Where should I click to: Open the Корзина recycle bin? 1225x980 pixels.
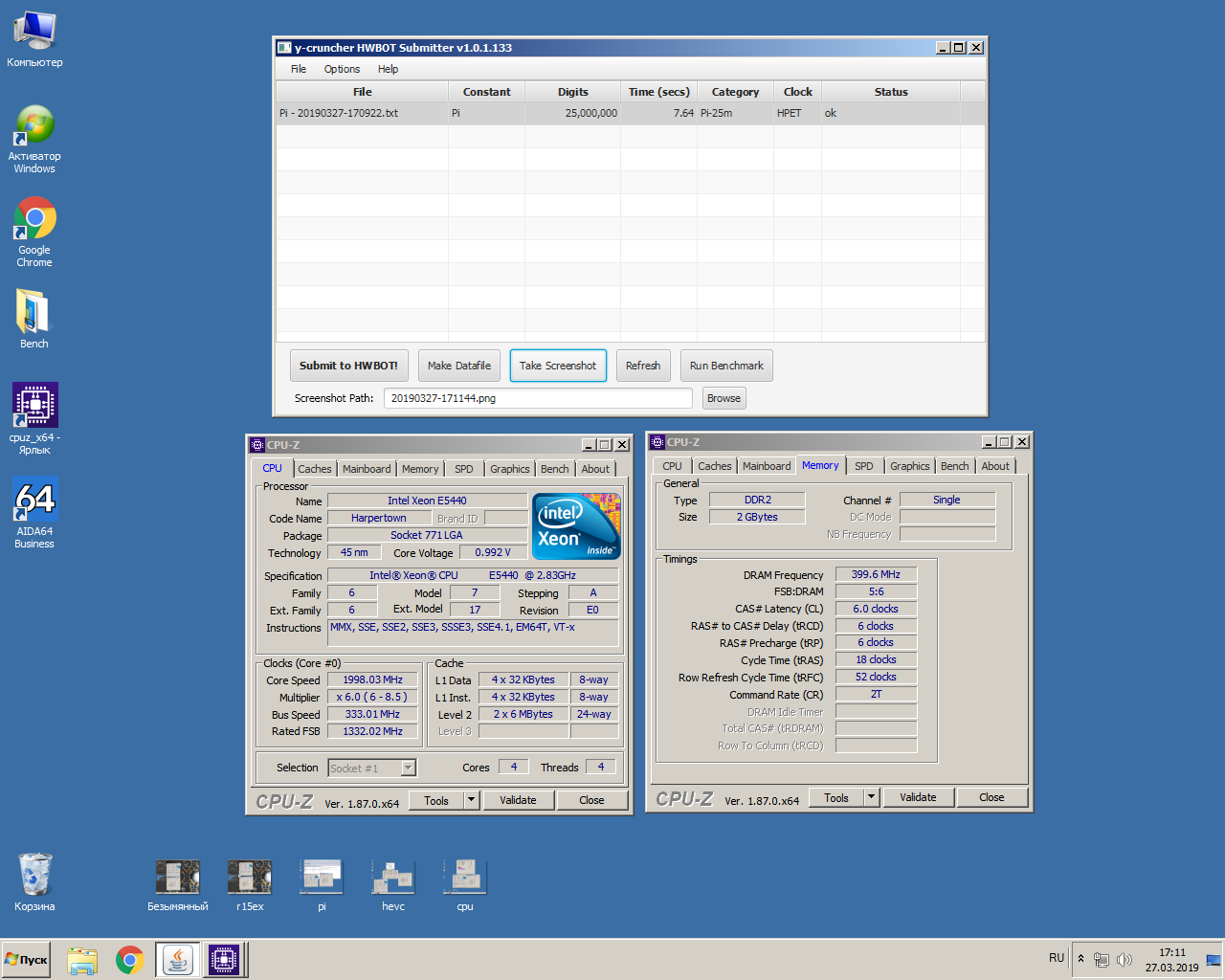(x=34, y=881)
